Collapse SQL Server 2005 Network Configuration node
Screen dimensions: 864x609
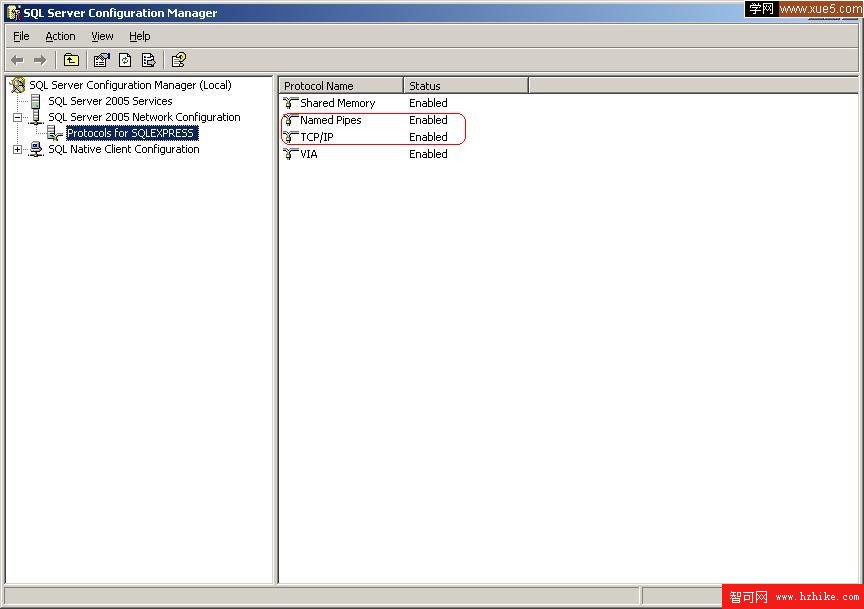point(18,117)
